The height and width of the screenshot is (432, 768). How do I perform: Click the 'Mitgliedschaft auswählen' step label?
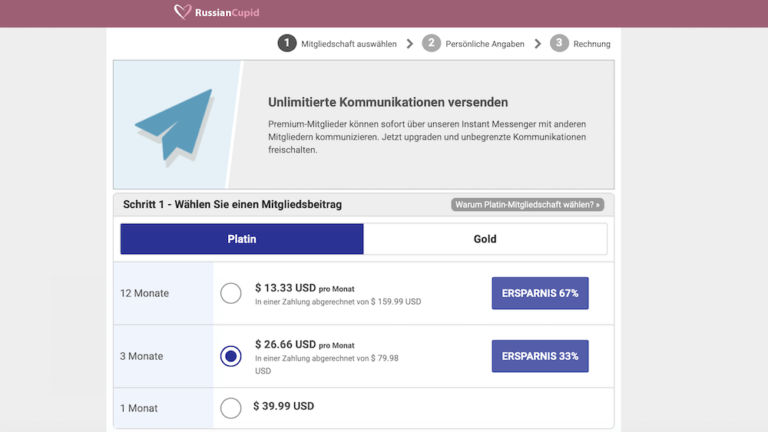tap(349, 44)
